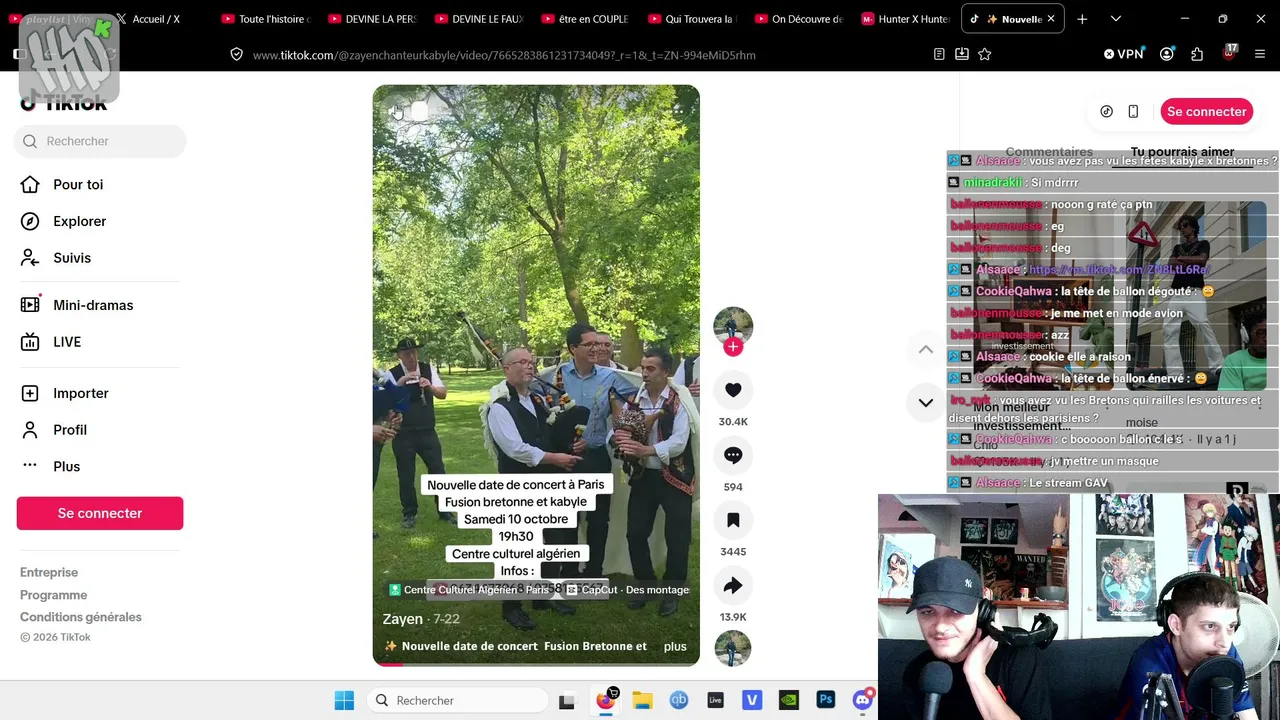The image size is (1280, 720).
Task: Click the red Se connecter sidebar button
Action: click(100, 513)
